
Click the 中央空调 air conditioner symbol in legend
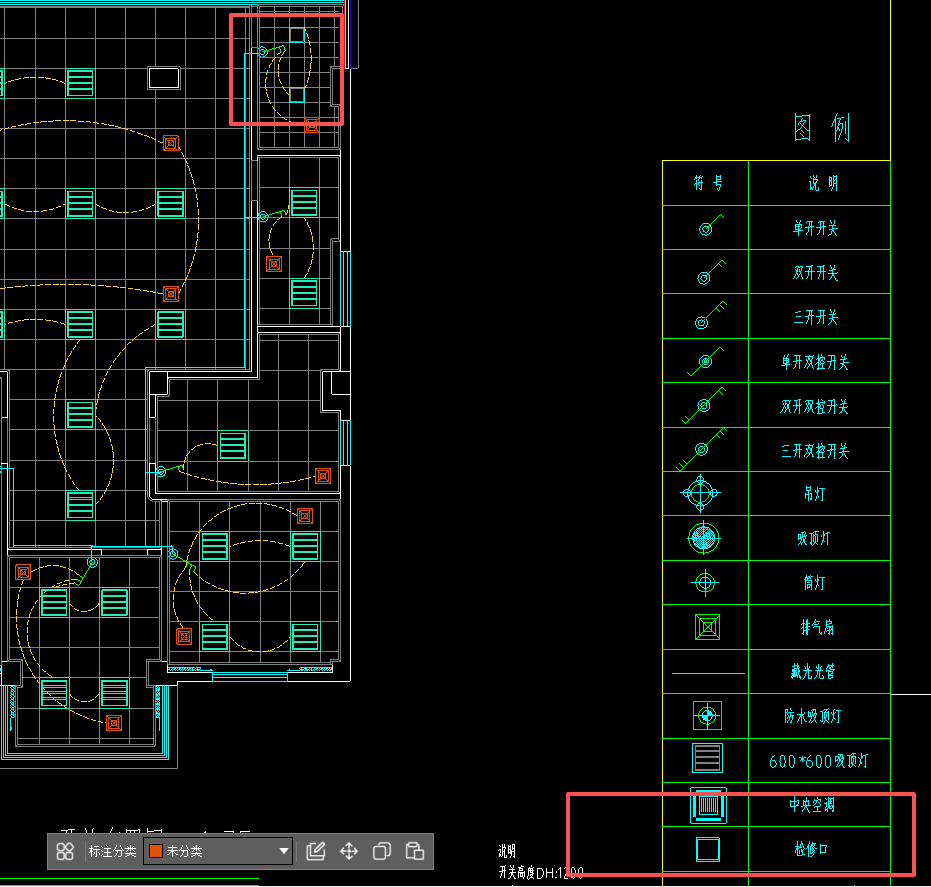pyautogui.click(x=708, y=806)
